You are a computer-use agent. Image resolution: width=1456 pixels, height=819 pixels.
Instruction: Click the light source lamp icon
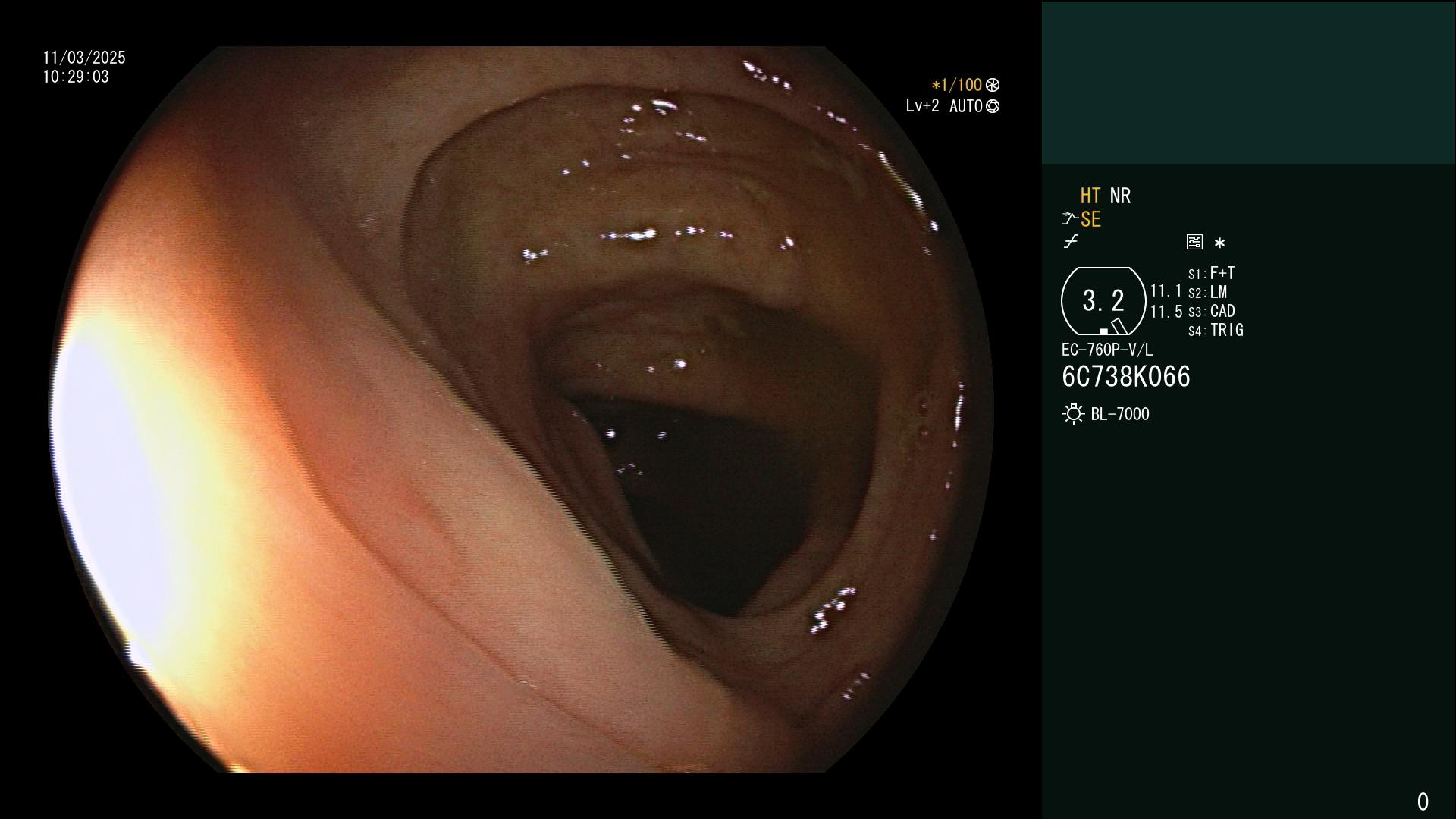1073,414
